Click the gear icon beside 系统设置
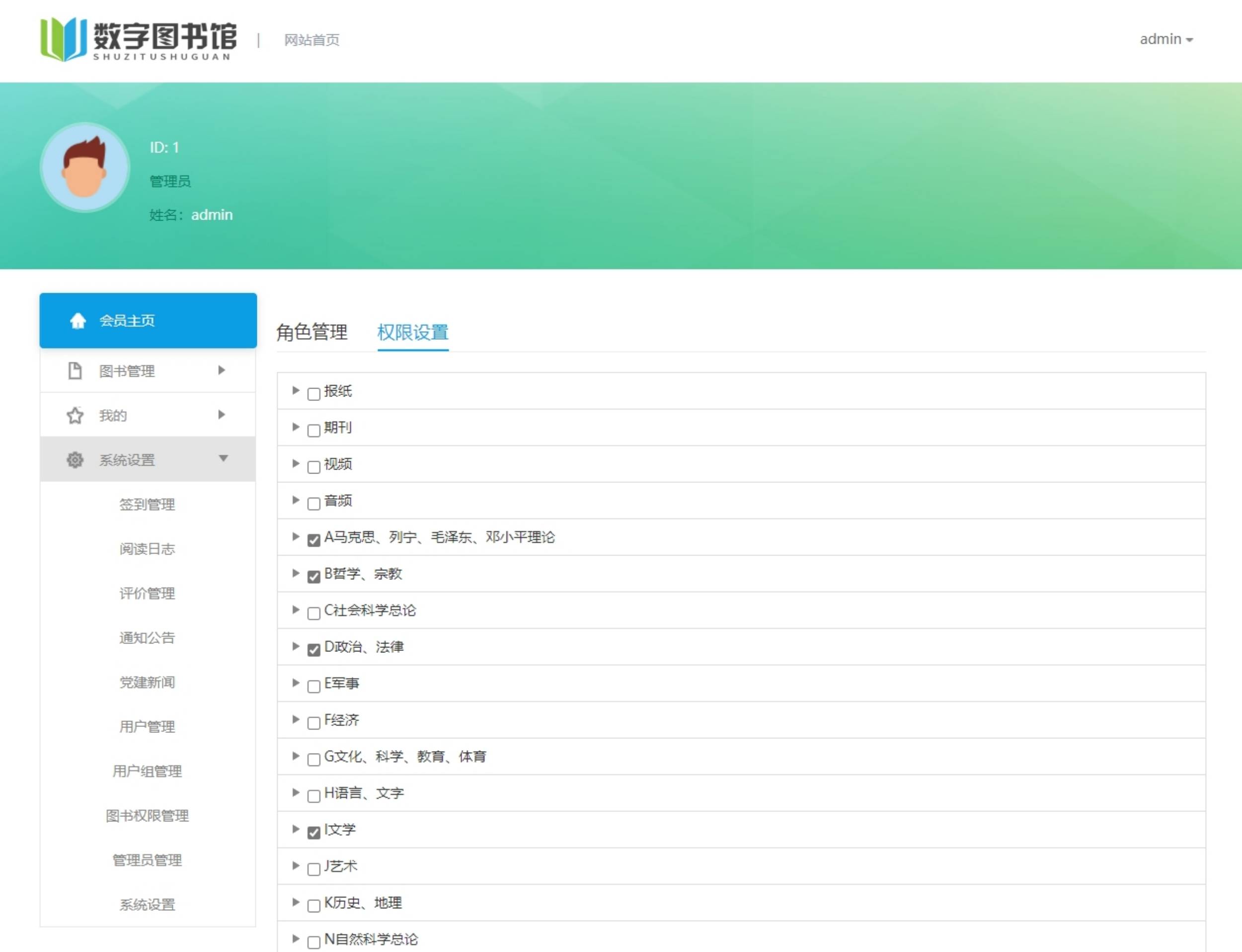The width and height of the screenshot is (1242, 952). [x=75, y=460]
